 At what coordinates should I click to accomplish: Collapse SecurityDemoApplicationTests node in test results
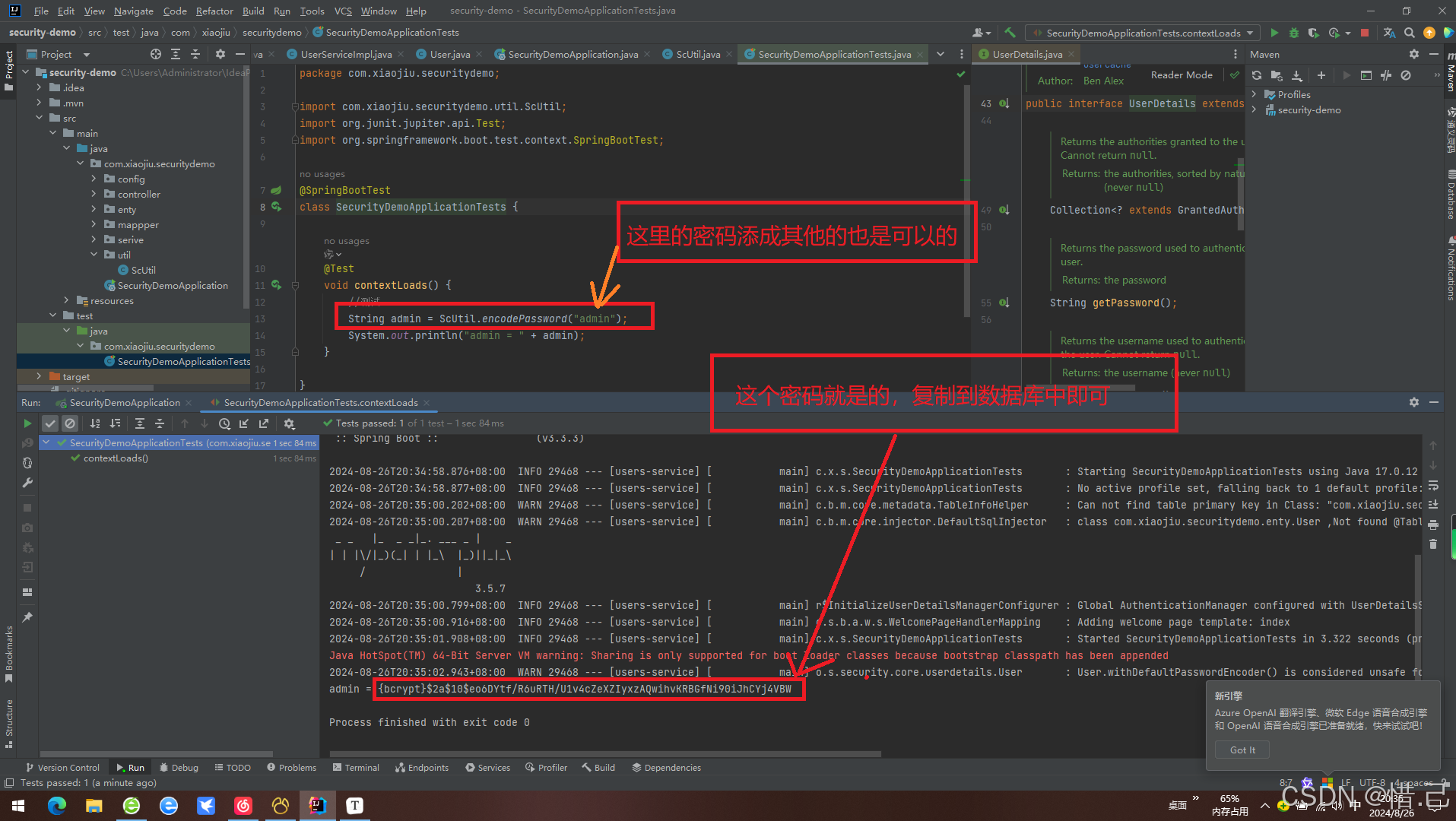coord(46,442)
